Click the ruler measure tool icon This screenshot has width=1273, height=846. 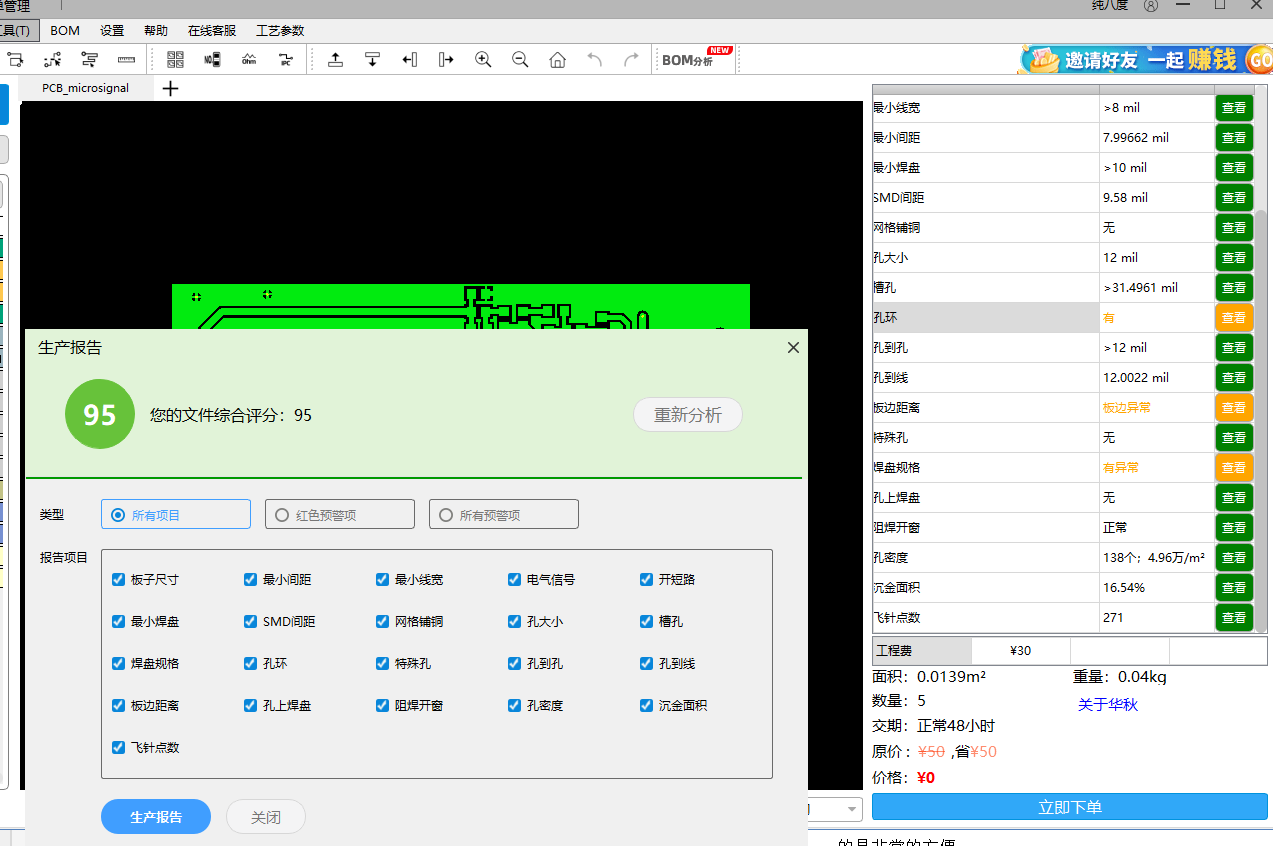coord(126,60)
